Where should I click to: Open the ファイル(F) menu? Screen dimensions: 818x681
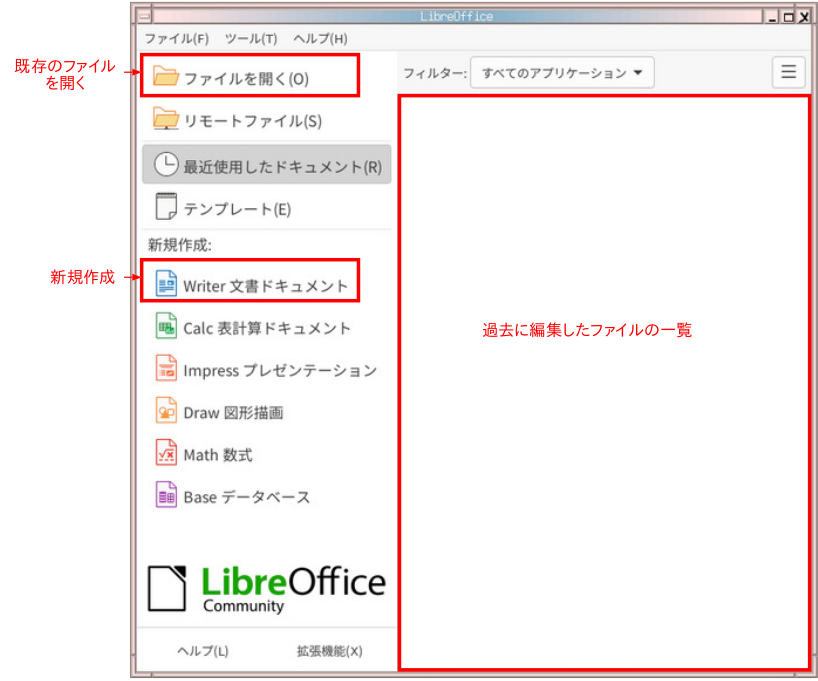click(176, 39)
